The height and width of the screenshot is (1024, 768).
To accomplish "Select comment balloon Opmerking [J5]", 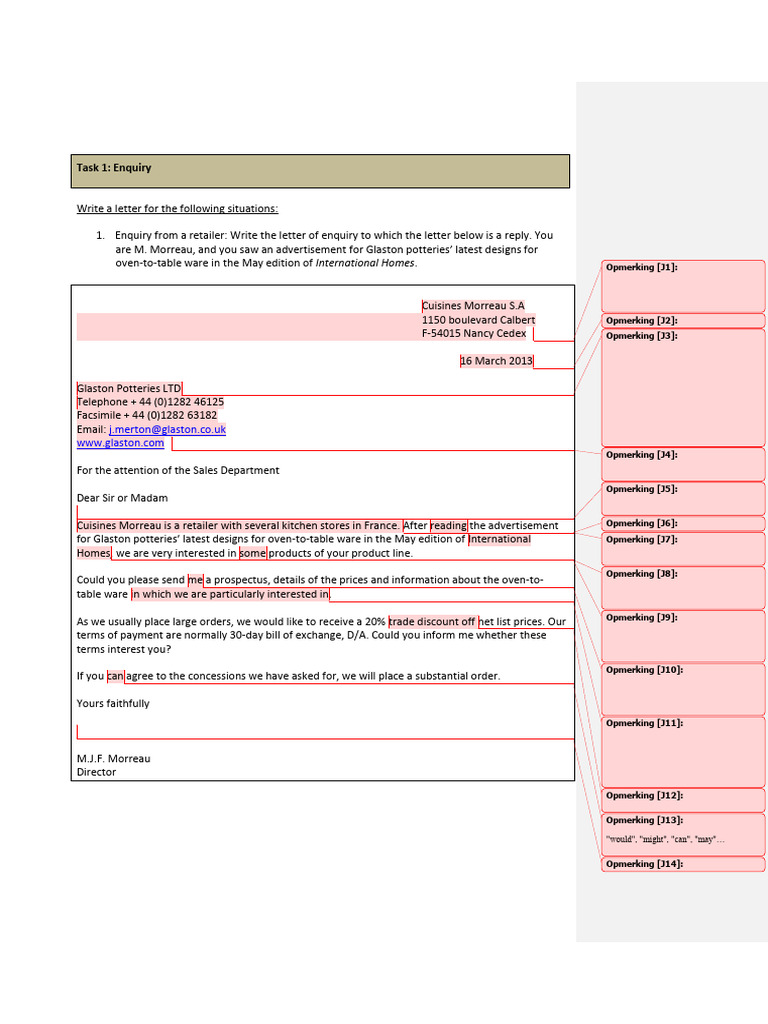I will [682, 499].
